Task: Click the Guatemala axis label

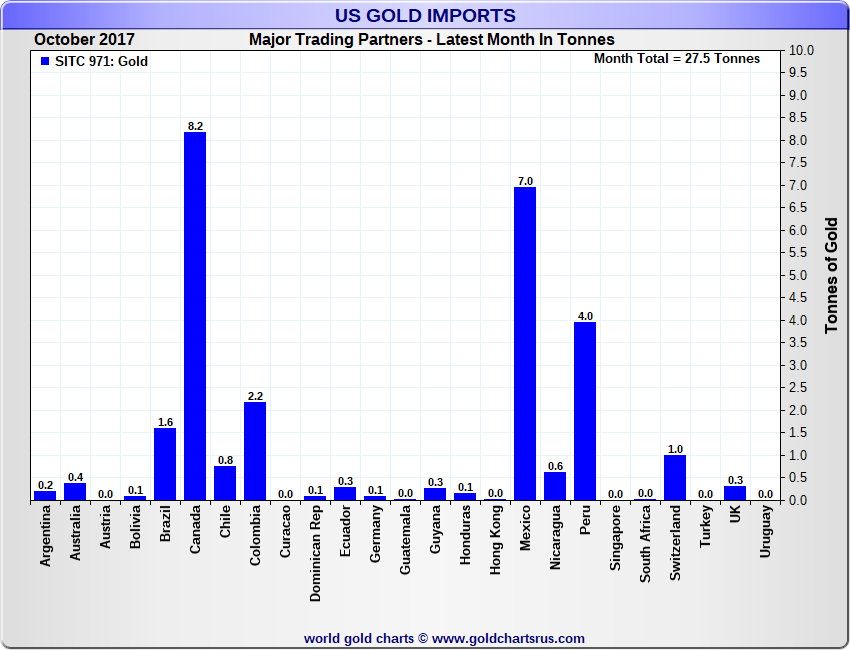Action: [x=405, y=539]
